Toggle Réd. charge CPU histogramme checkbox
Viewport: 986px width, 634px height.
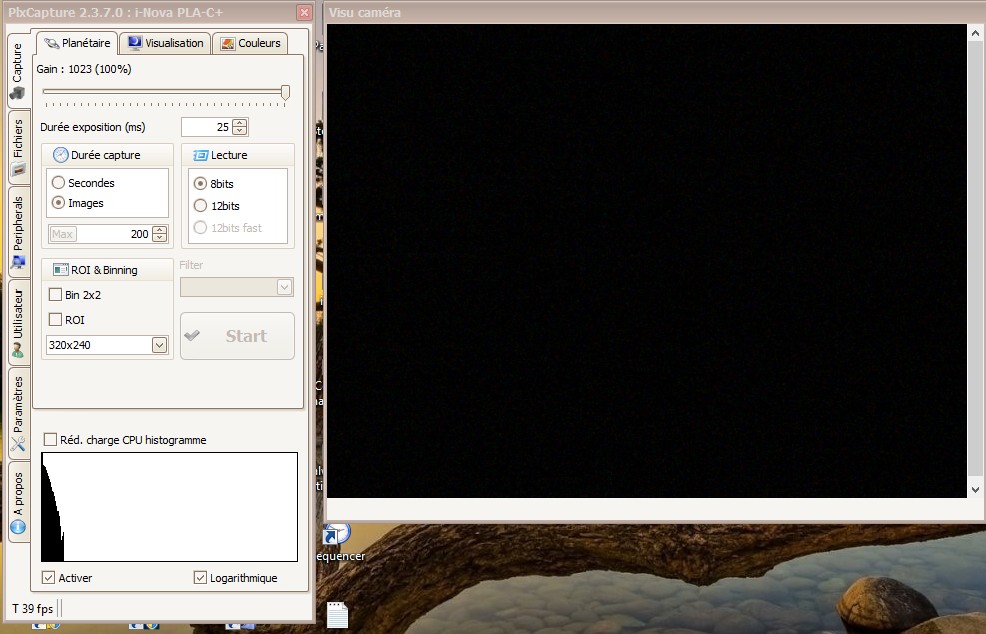[x=50, y=439]
